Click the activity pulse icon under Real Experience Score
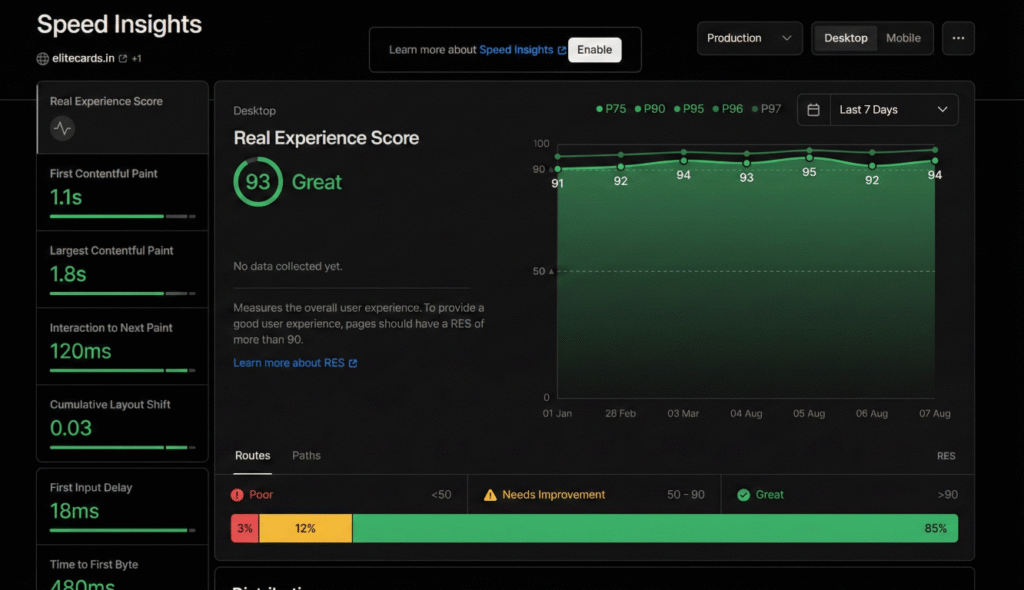Screen dimensions: 1024x590 click(62, 128)
